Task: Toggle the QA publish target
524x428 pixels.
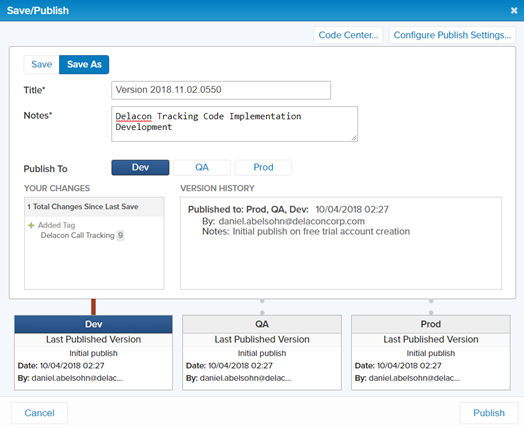Action: tap(202, 167)
